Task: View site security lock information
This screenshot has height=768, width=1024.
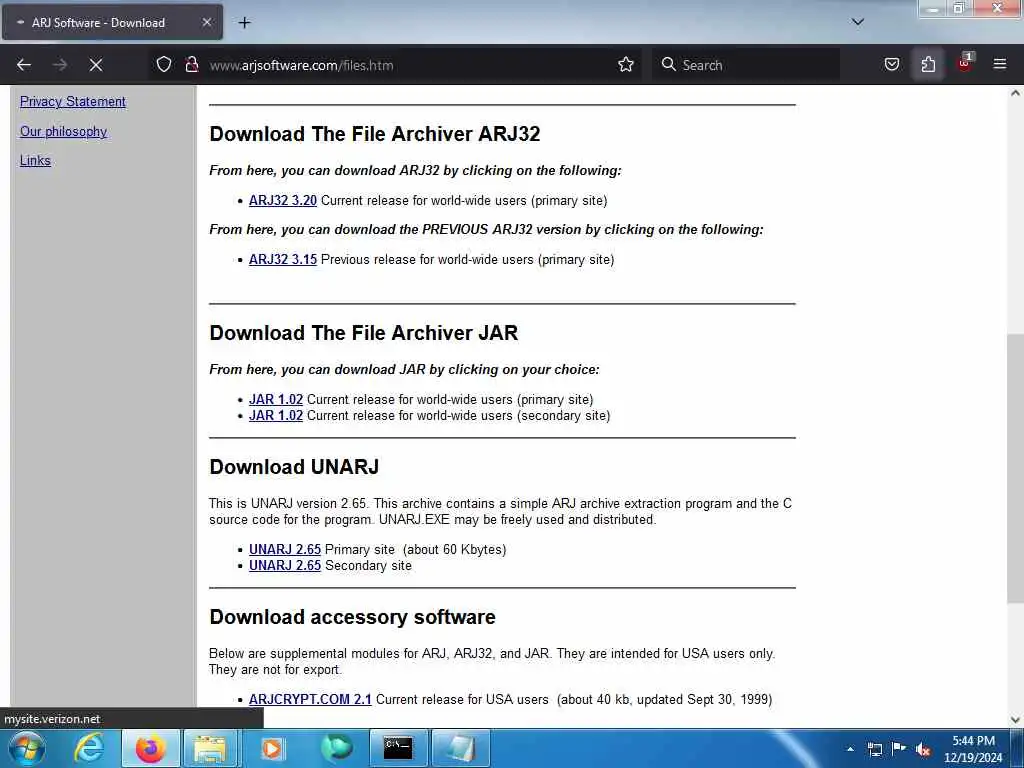Action: (x=191, y=65)
